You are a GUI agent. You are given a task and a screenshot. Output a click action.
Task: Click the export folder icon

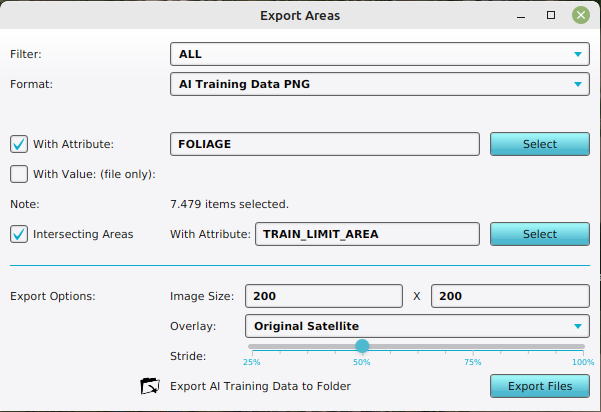click(151, 386)
